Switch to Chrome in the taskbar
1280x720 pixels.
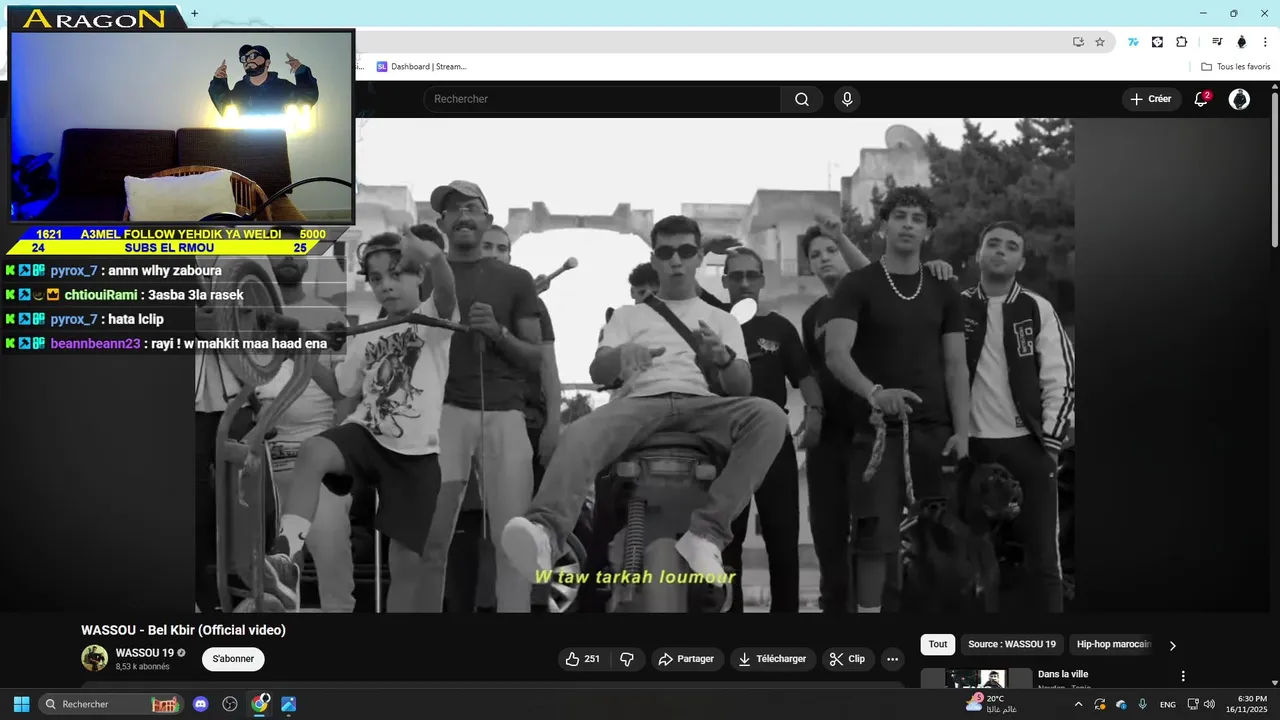(260, 704)
